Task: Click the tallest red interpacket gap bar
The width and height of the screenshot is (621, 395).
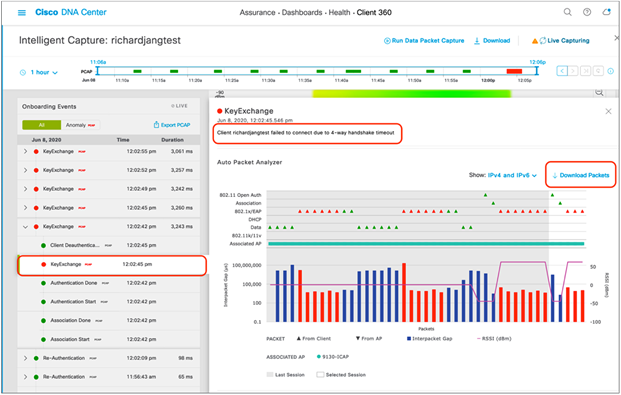Action: pos(404,292)
